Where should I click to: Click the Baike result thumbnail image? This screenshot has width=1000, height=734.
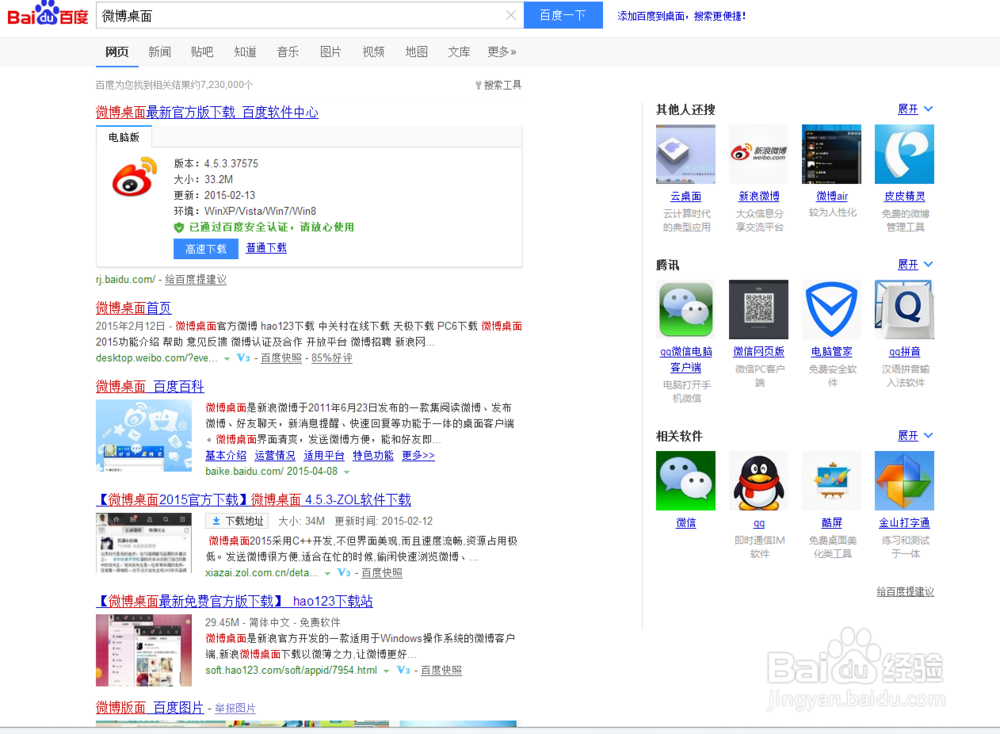pyautogui.click(x=143, y=436)
